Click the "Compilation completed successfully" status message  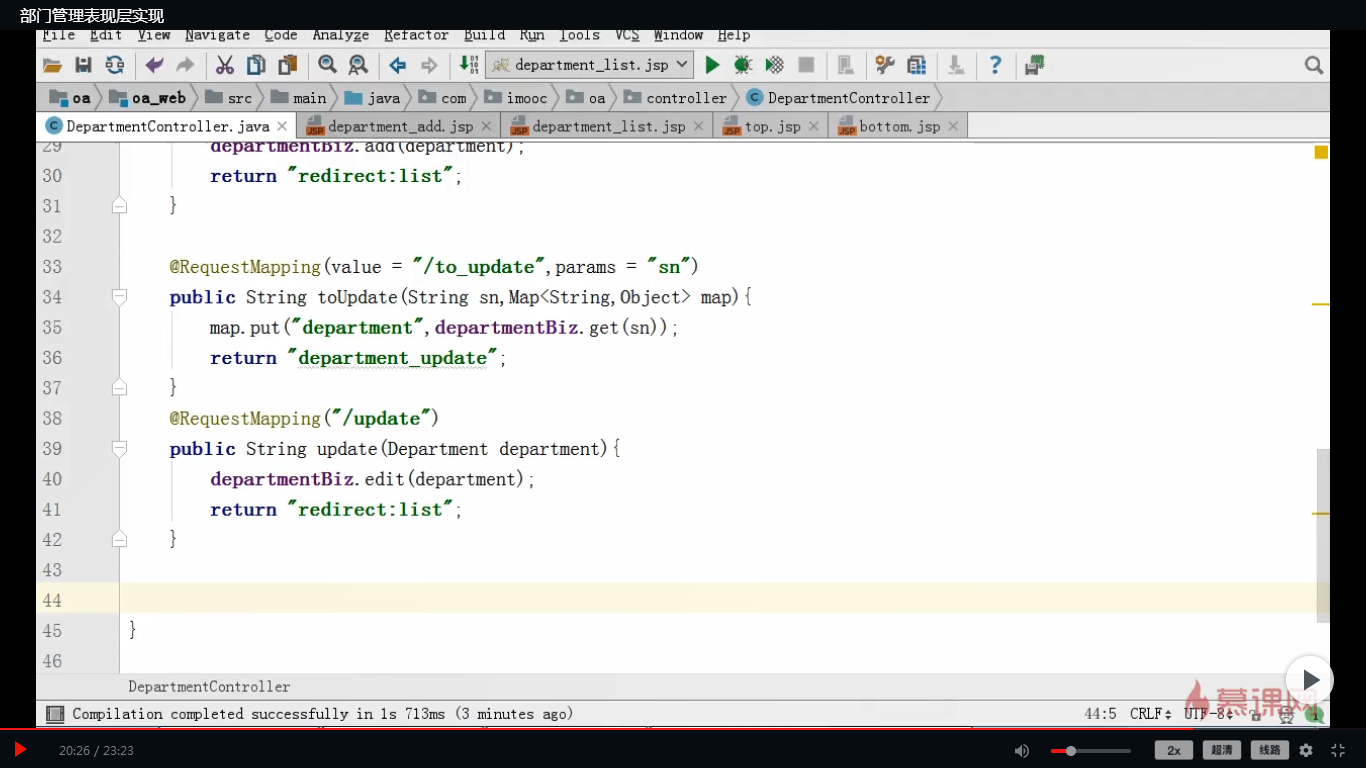click(x=323, y=714)
